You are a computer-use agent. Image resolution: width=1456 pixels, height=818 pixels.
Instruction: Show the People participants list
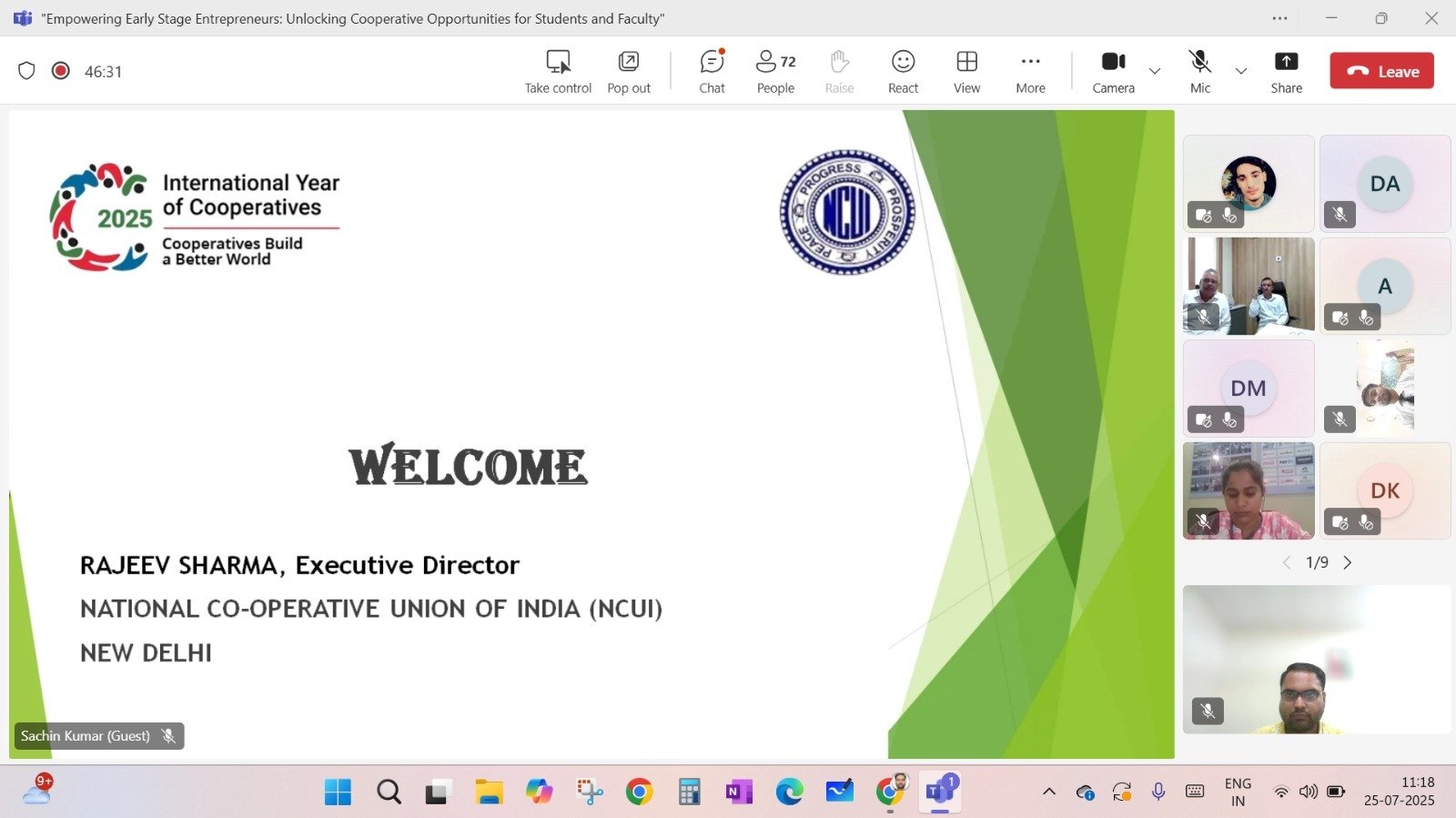pos(775,71)
